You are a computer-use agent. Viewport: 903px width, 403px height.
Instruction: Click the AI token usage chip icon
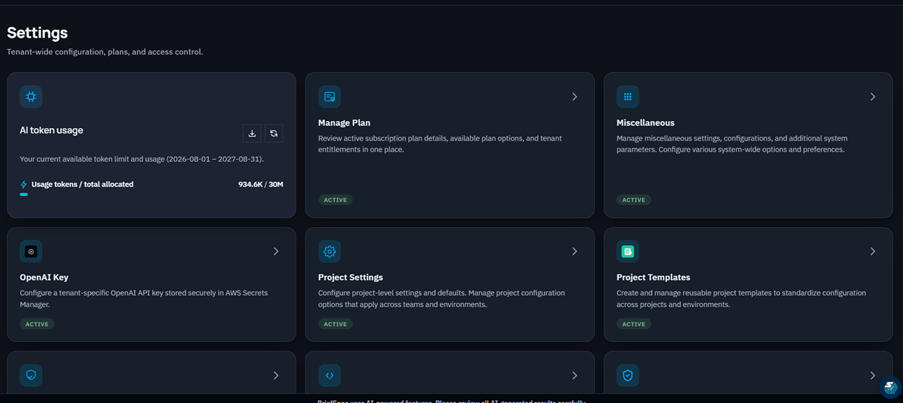point(31,97)
